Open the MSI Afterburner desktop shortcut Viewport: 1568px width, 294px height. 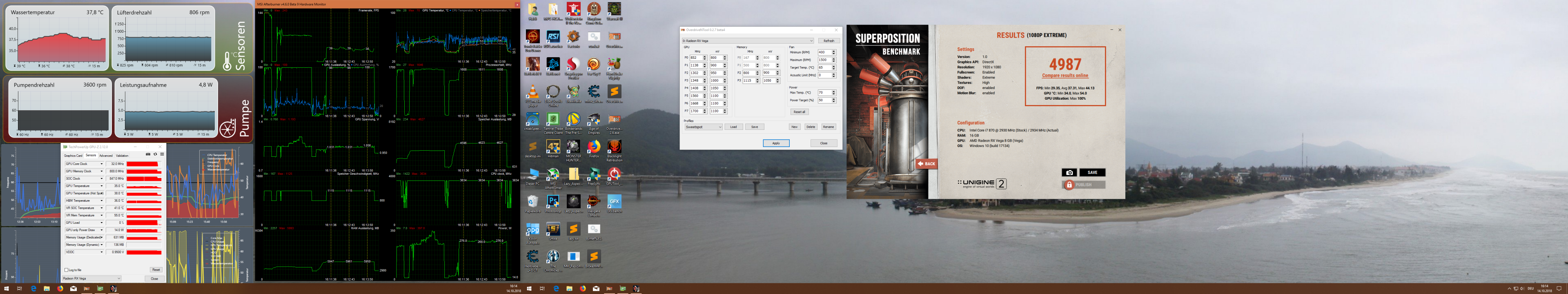click(553, 178)
